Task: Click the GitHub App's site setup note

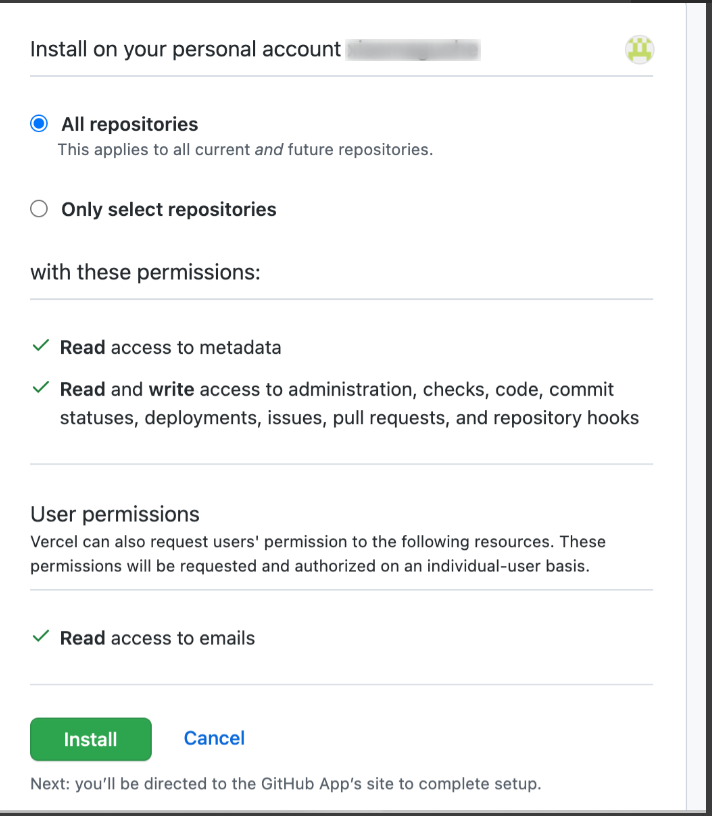Action: coord(285,783)
